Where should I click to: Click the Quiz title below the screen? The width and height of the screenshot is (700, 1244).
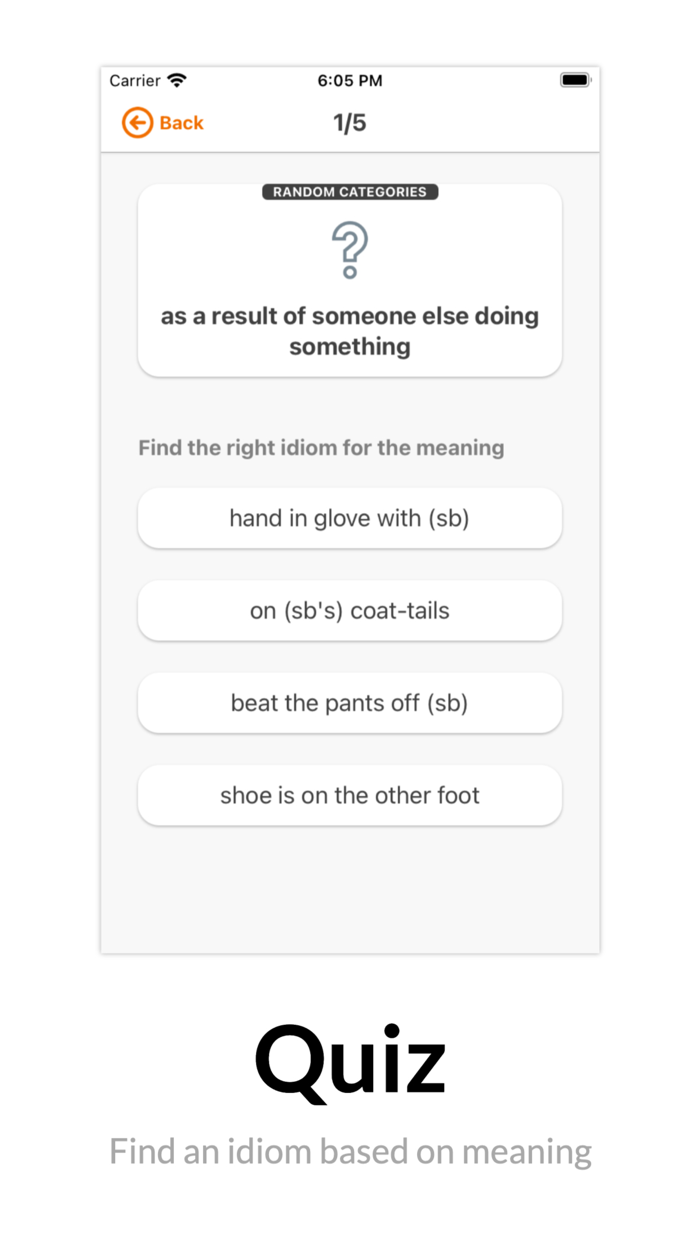pos(349,1060)
